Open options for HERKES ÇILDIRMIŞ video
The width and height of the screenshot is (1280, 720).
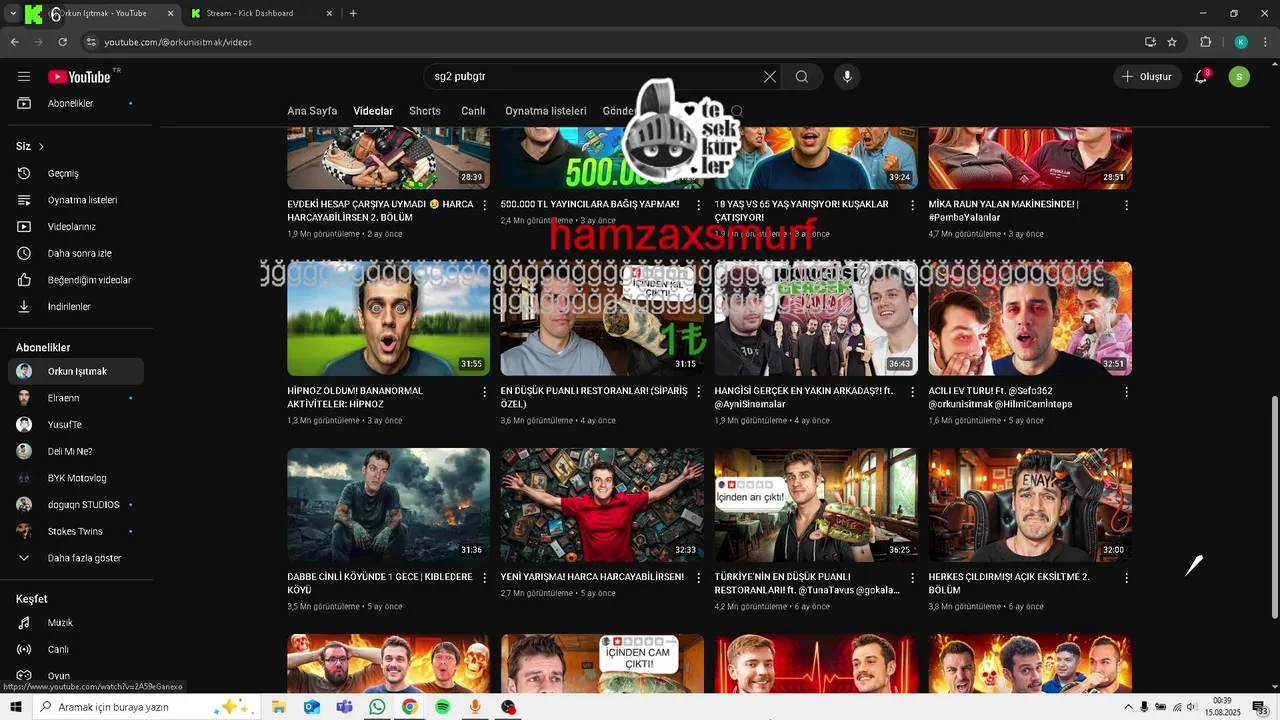(x=1126, y=578)
